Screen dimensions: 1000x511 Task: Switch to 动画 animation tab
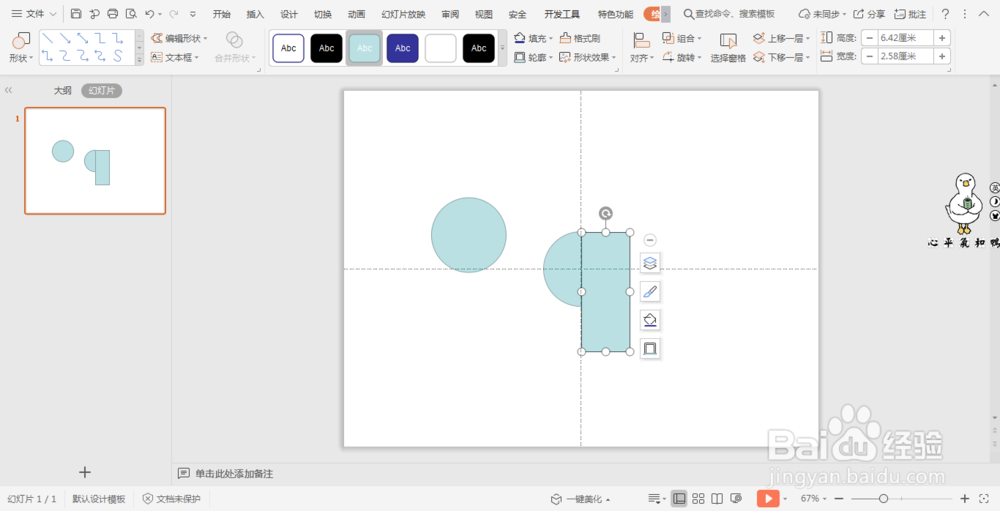[x=357, y=14]
